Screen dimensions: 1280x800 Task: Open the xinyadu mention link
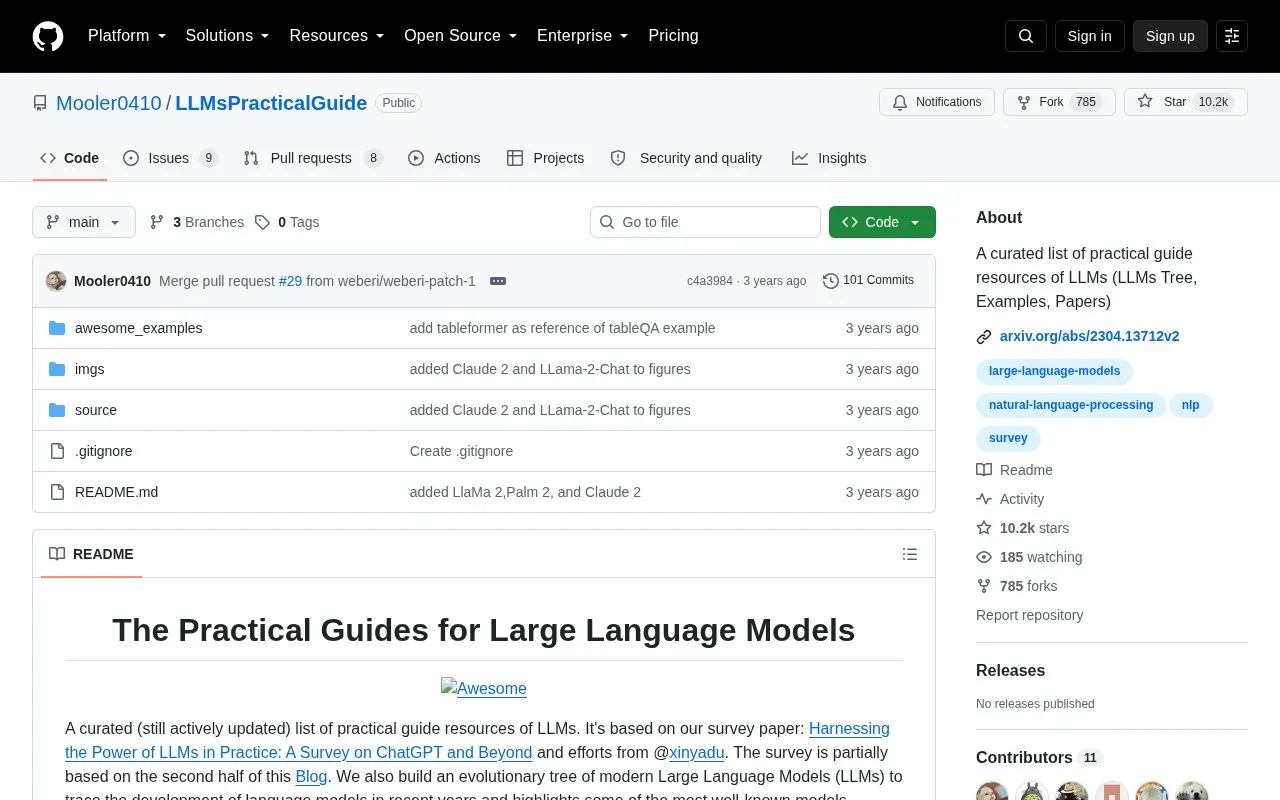pyautogui.click(x=697, y=752)
